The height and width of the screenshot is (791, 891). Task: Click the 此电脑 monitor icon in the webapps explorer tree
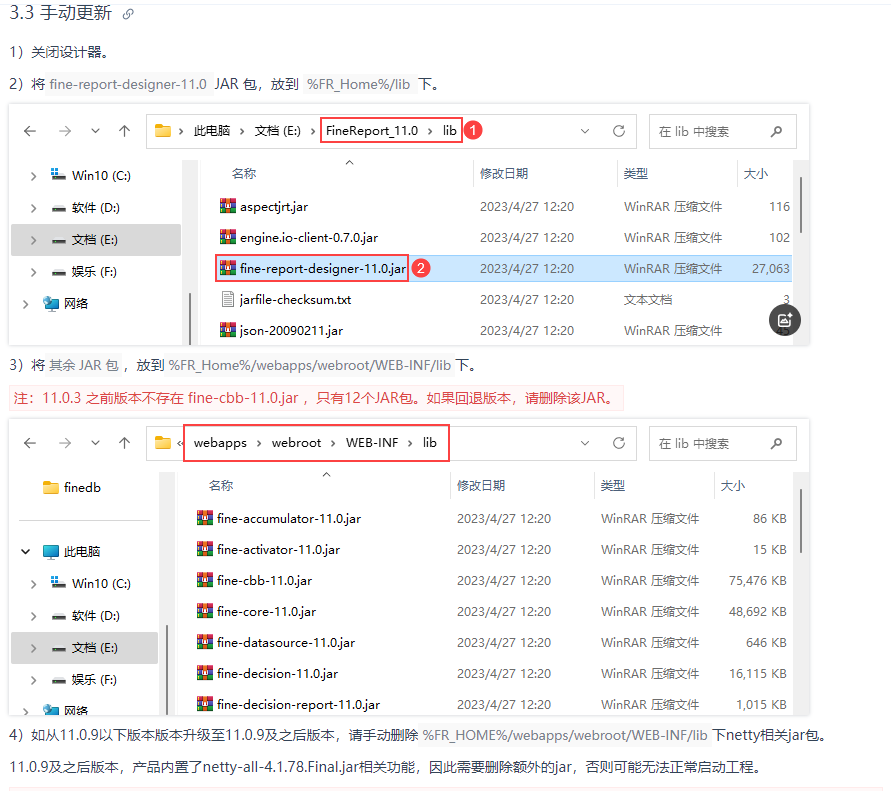pyautogui.click(x=51, y=551)
